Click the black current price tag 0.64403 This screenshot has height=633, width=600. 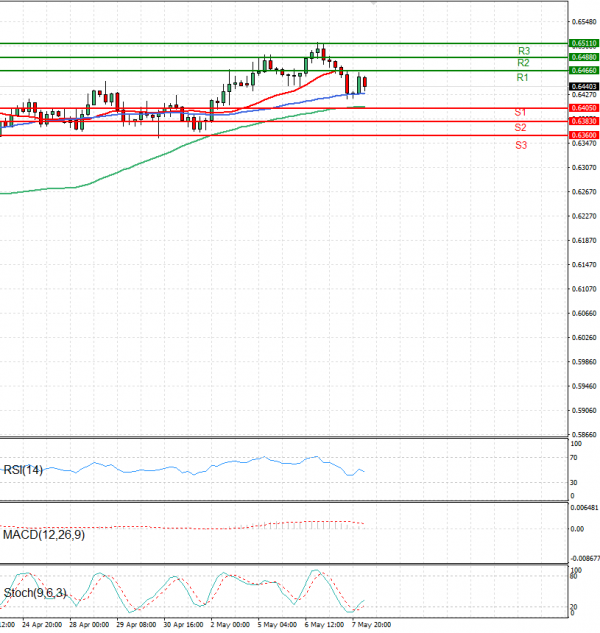[x=584, y=86]
